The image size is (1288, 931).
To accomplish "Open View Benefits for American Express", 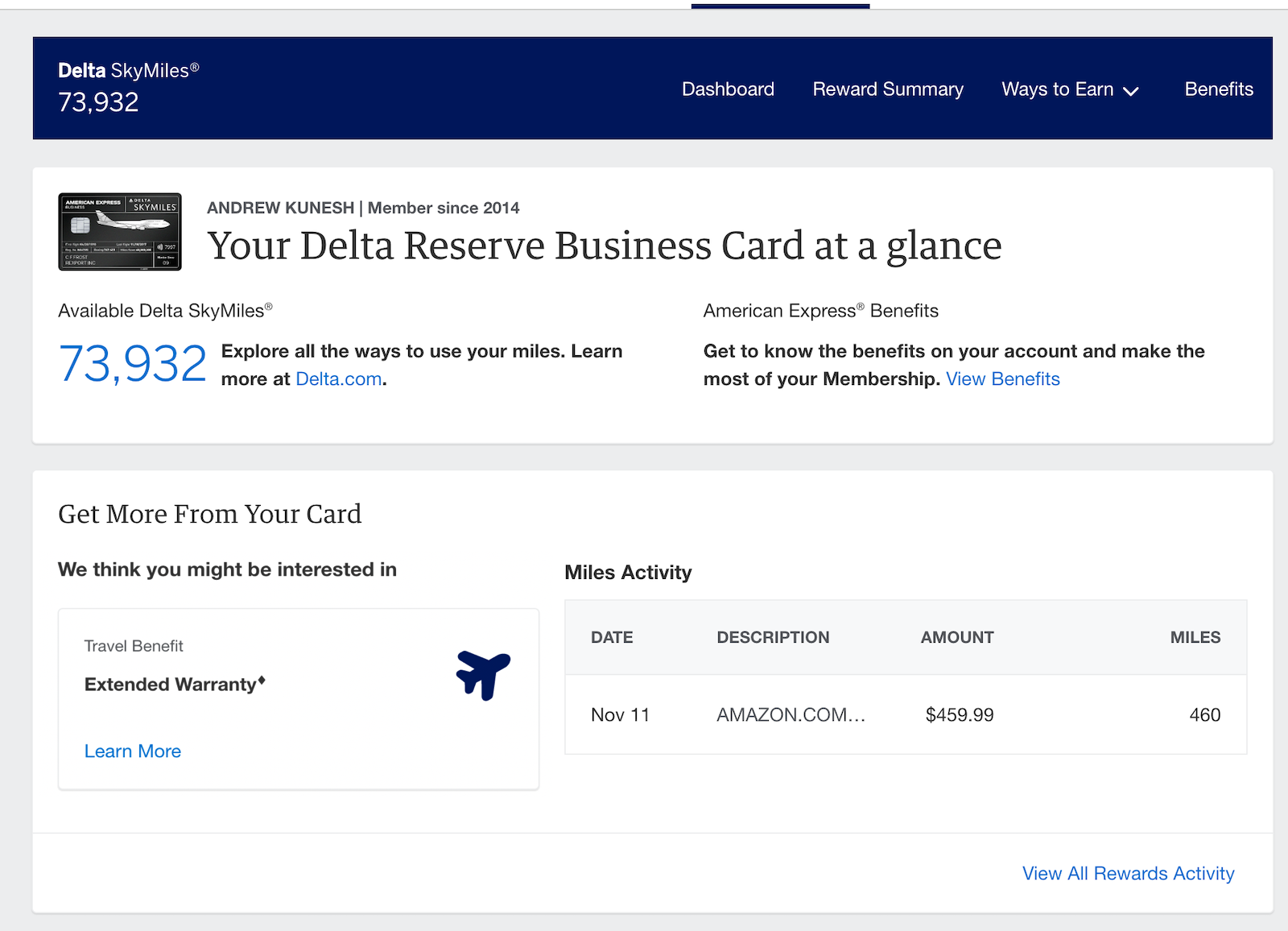I will point(1003,379).
